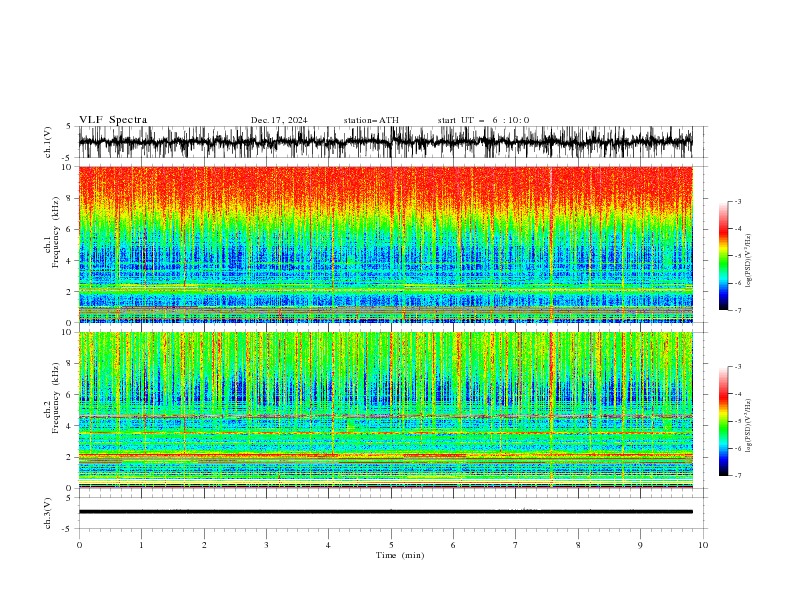Click the "6" kHz tick on ch.2 axis
792x612 pixels.
point(69,395)
